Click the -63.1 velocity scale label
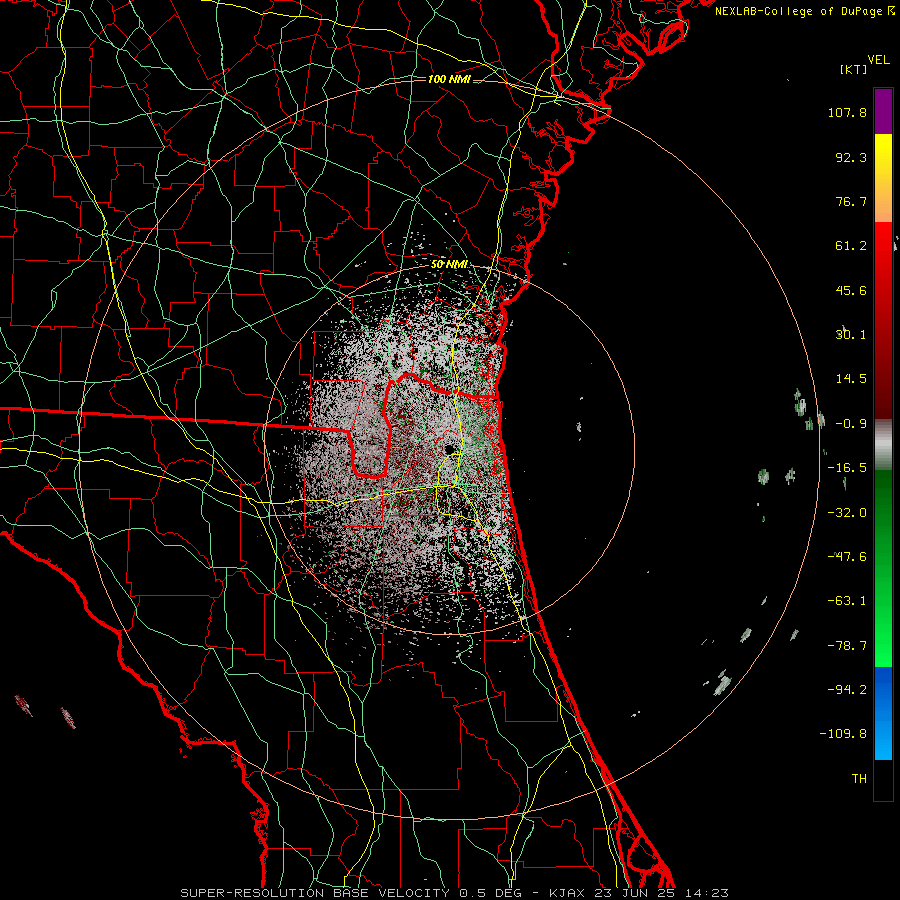The height and width of the screenshot is (900, 900). 847,601
